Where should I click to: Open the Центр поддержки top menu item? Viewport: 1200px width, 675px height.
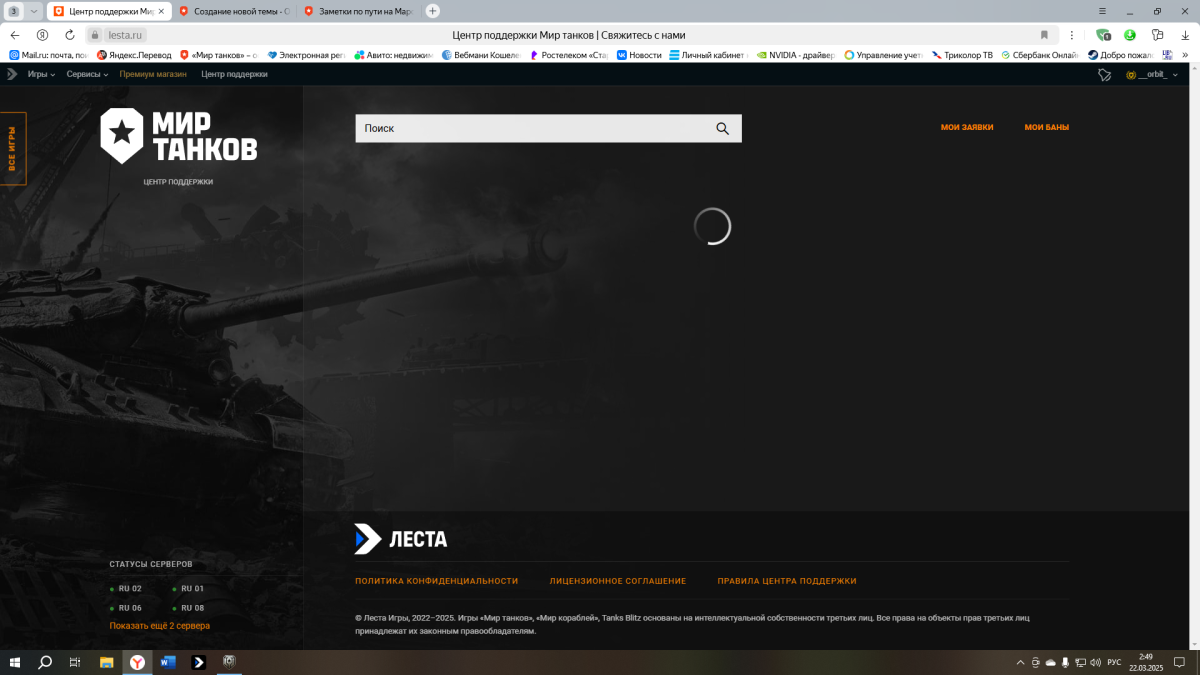tap(234, 74)
